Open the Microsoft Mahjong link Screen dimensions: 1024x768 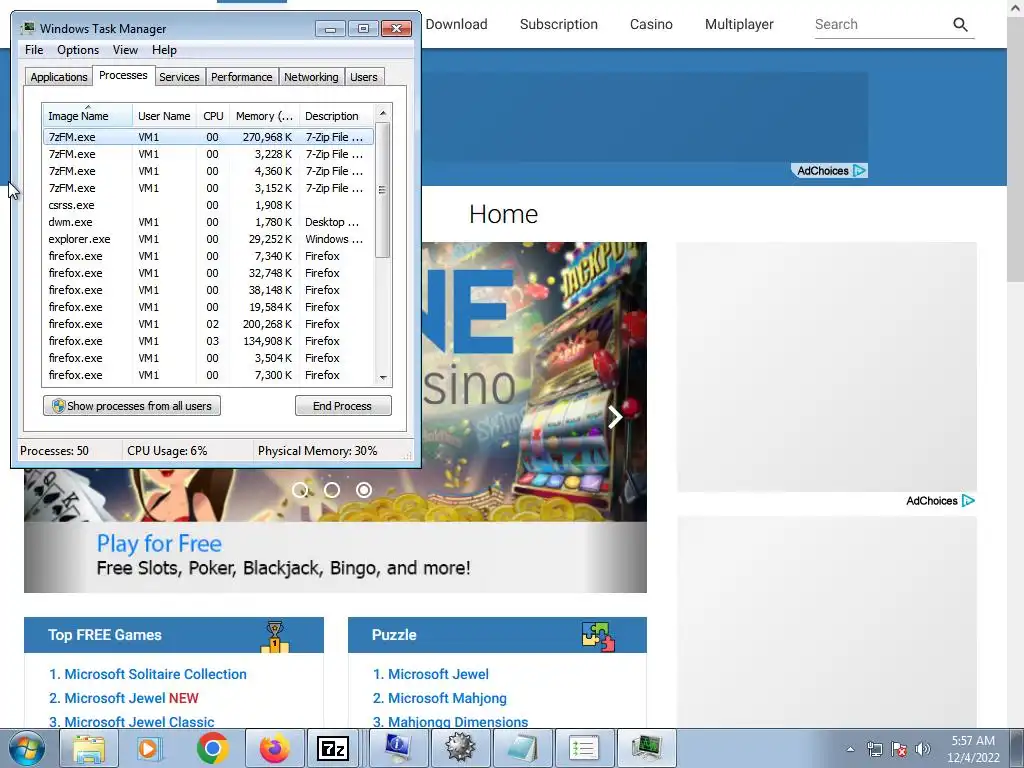point(447,698)
